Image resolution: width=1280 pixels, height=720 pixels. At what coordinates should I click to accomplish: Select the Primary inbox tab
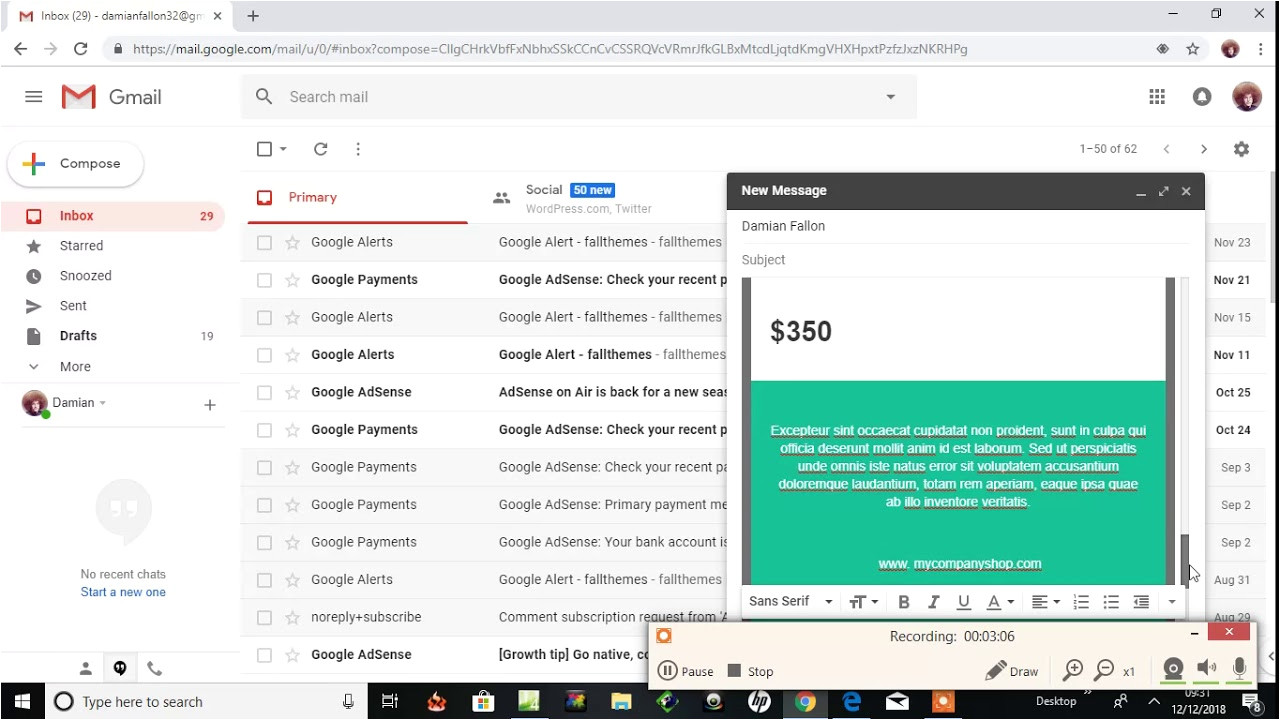[313, 197]
